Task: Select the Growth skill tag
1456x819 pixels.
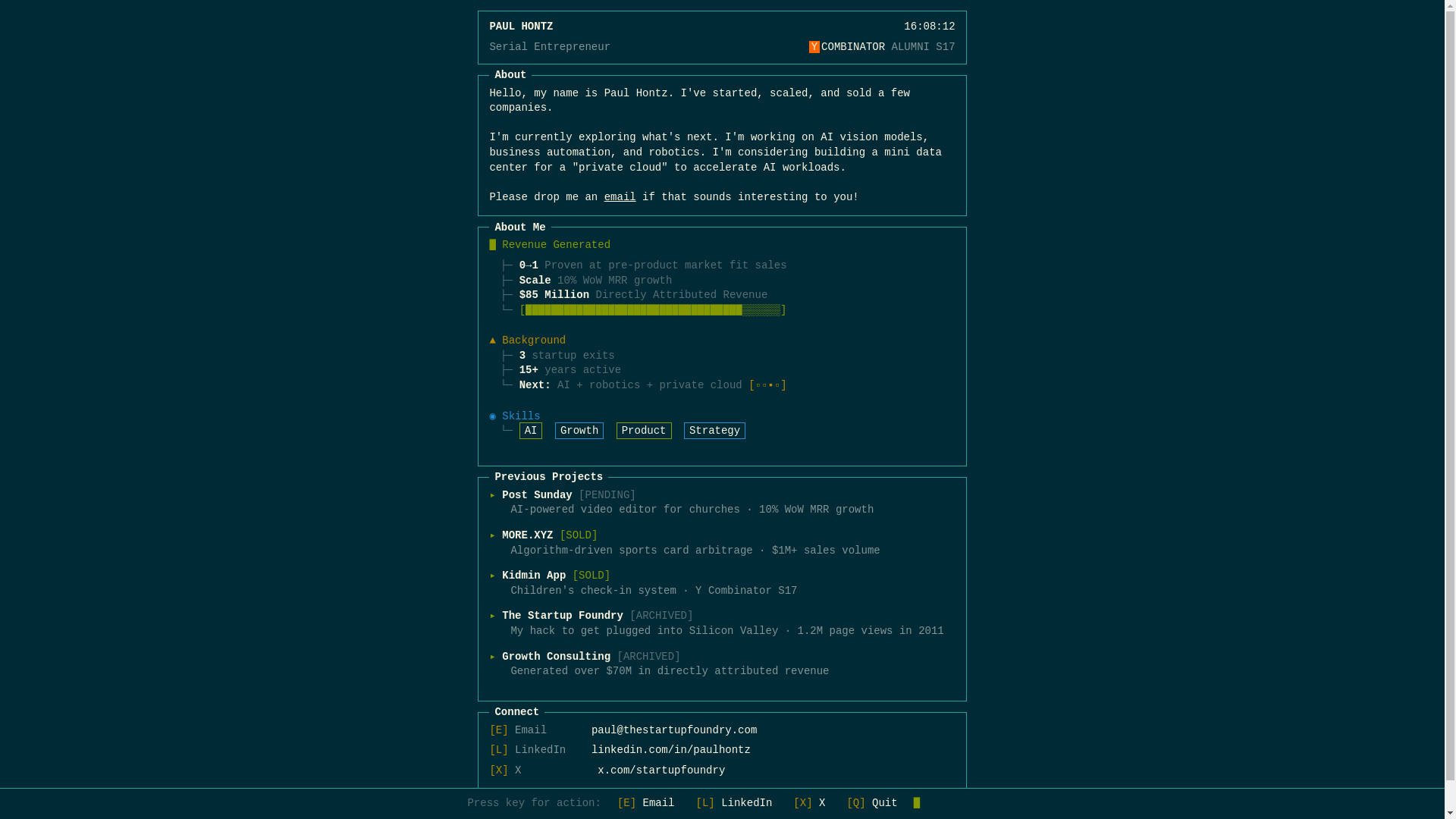Action: (579, 431)
